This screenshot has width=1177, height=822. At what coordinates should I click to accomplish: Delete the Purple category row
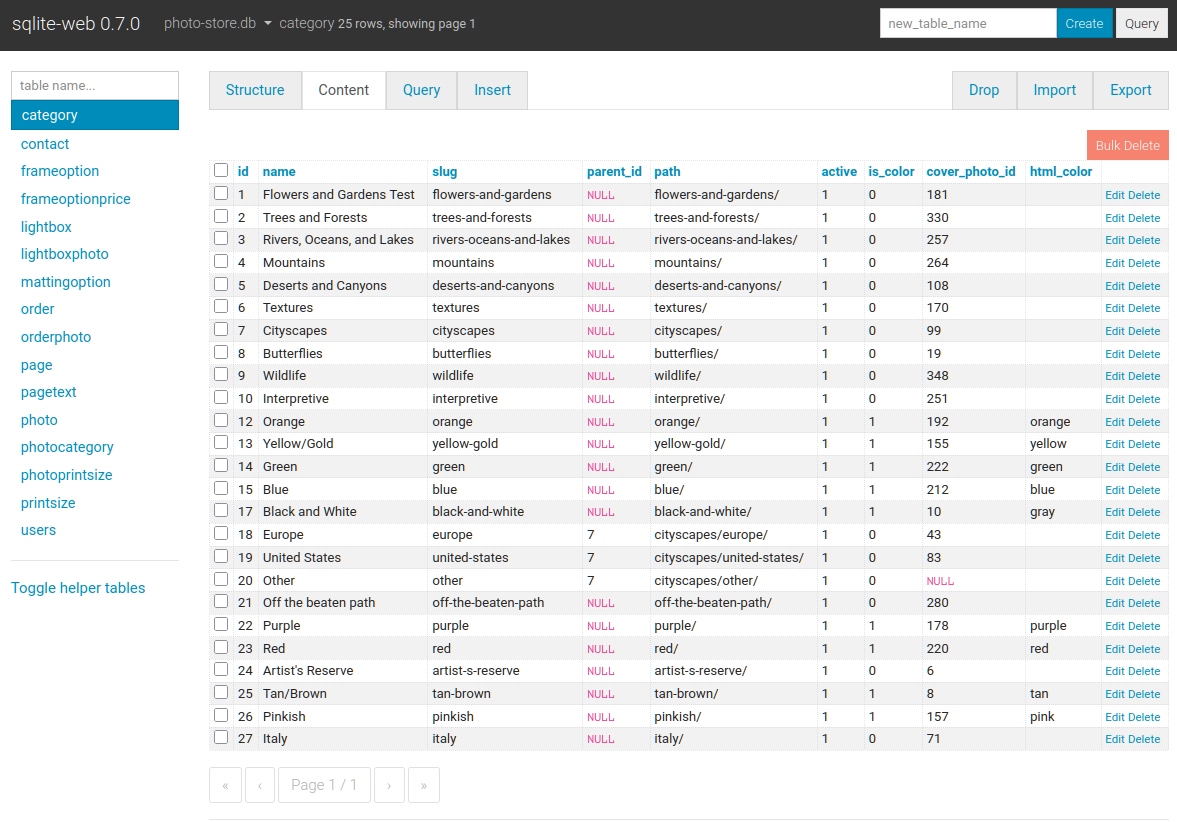tap(1144, 626)
